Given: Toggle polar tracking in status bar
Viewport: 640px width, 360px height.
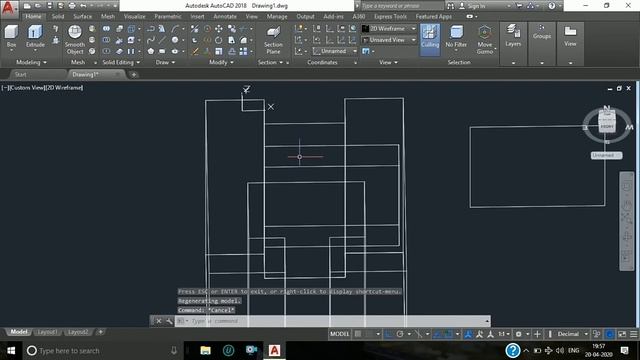Looking at the screenshot, I should point(400,334).
